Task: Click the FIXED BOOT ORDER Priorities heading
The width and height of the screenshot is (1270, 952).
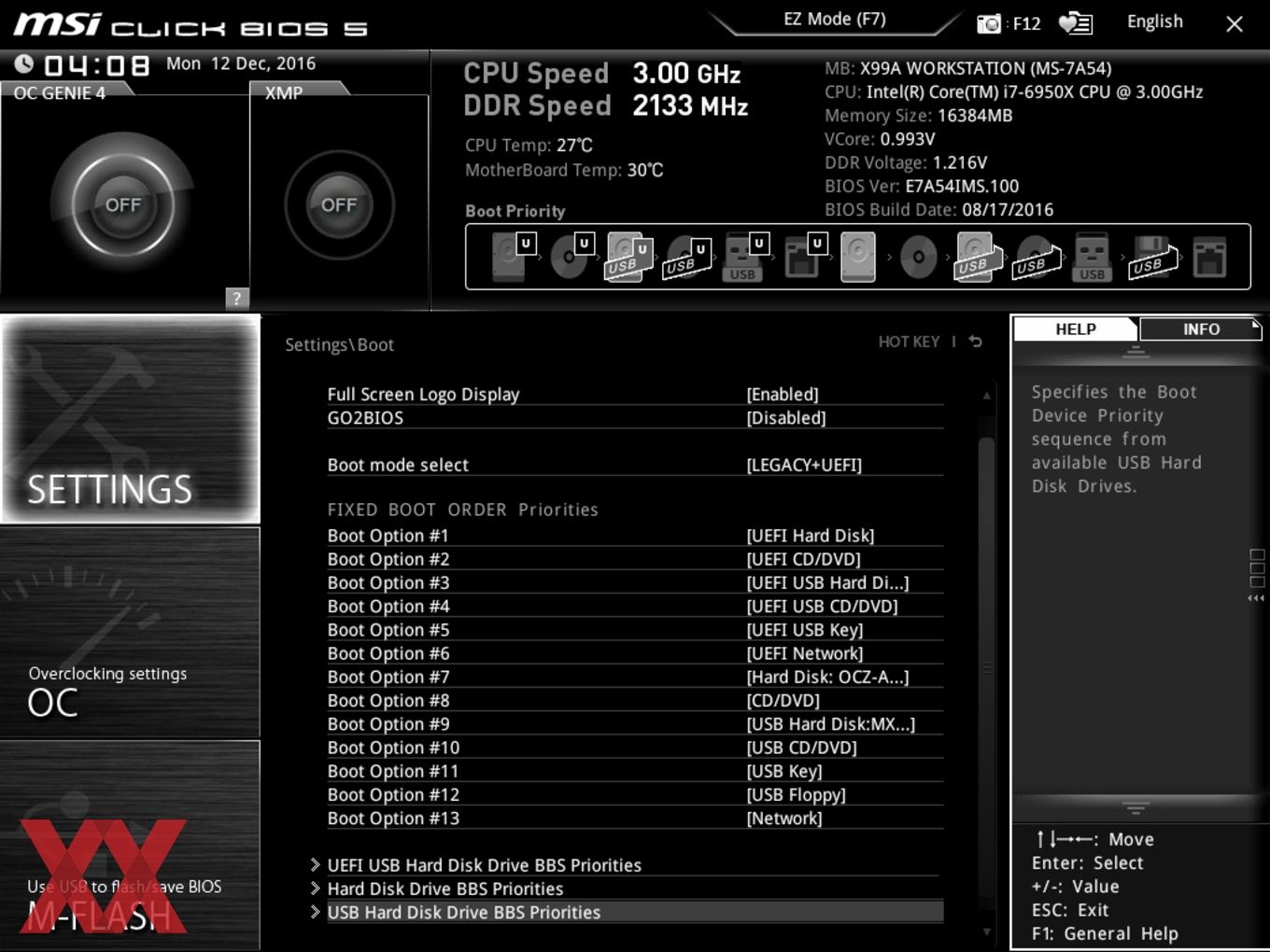Action: tap(463, 510)
